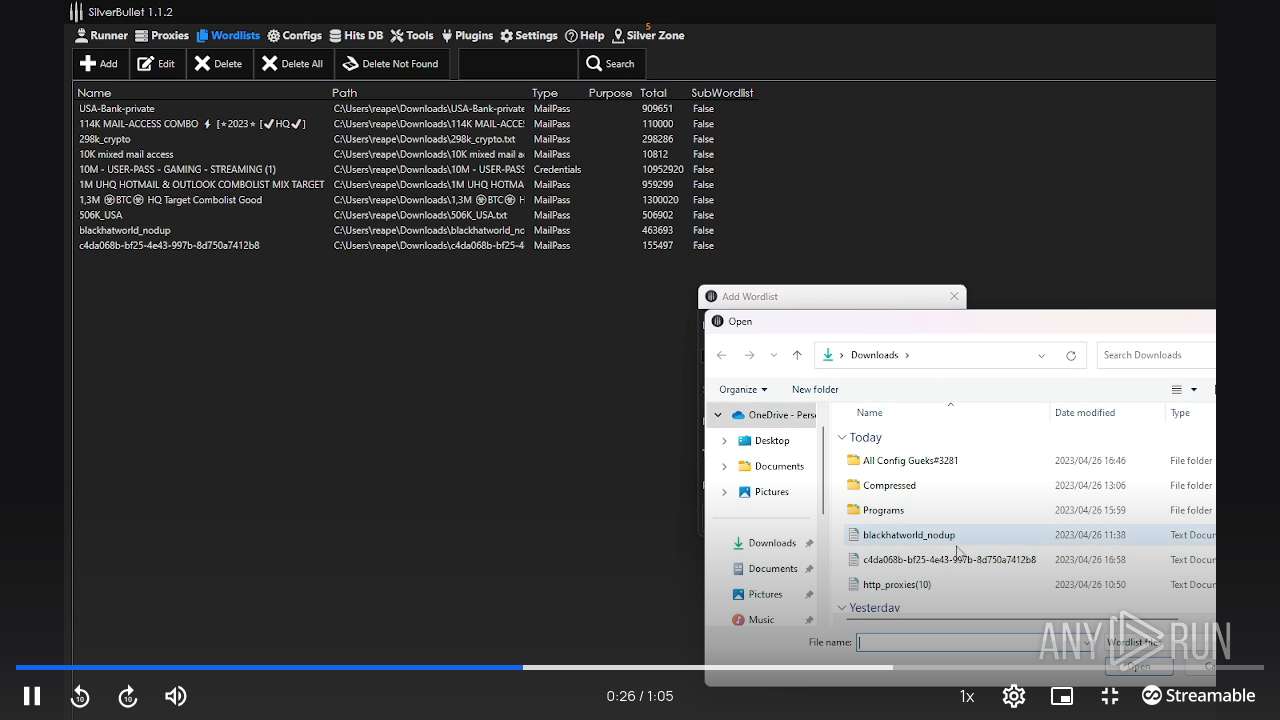1280x720 pixels.
Task: Open the Proxies tab
Action: coord(162,35)
